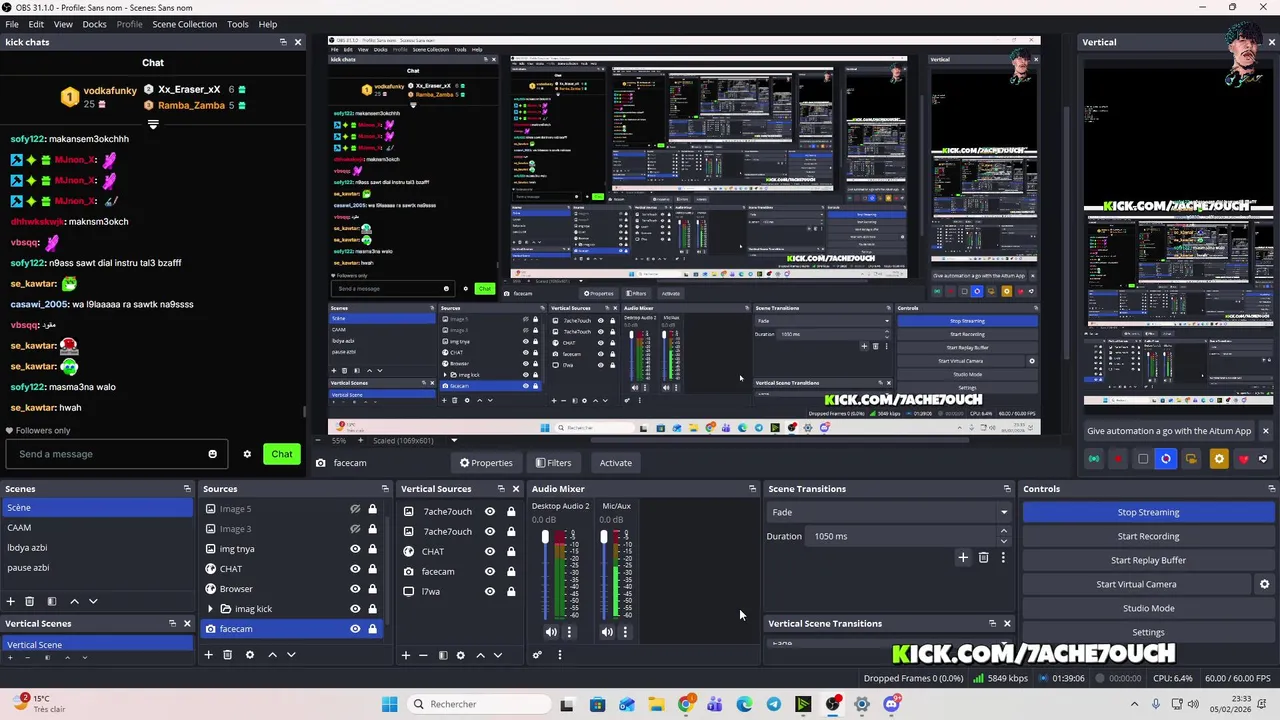Hide the img tnya source

(355, 549)
